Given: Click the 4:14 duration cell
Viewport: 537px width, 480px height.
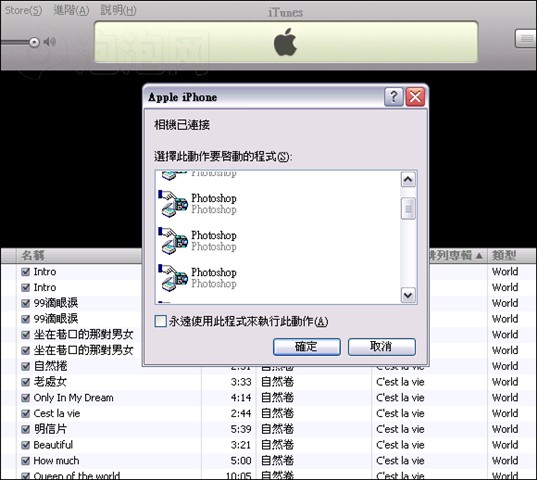Looking at the screenshot, I should 241,398.
